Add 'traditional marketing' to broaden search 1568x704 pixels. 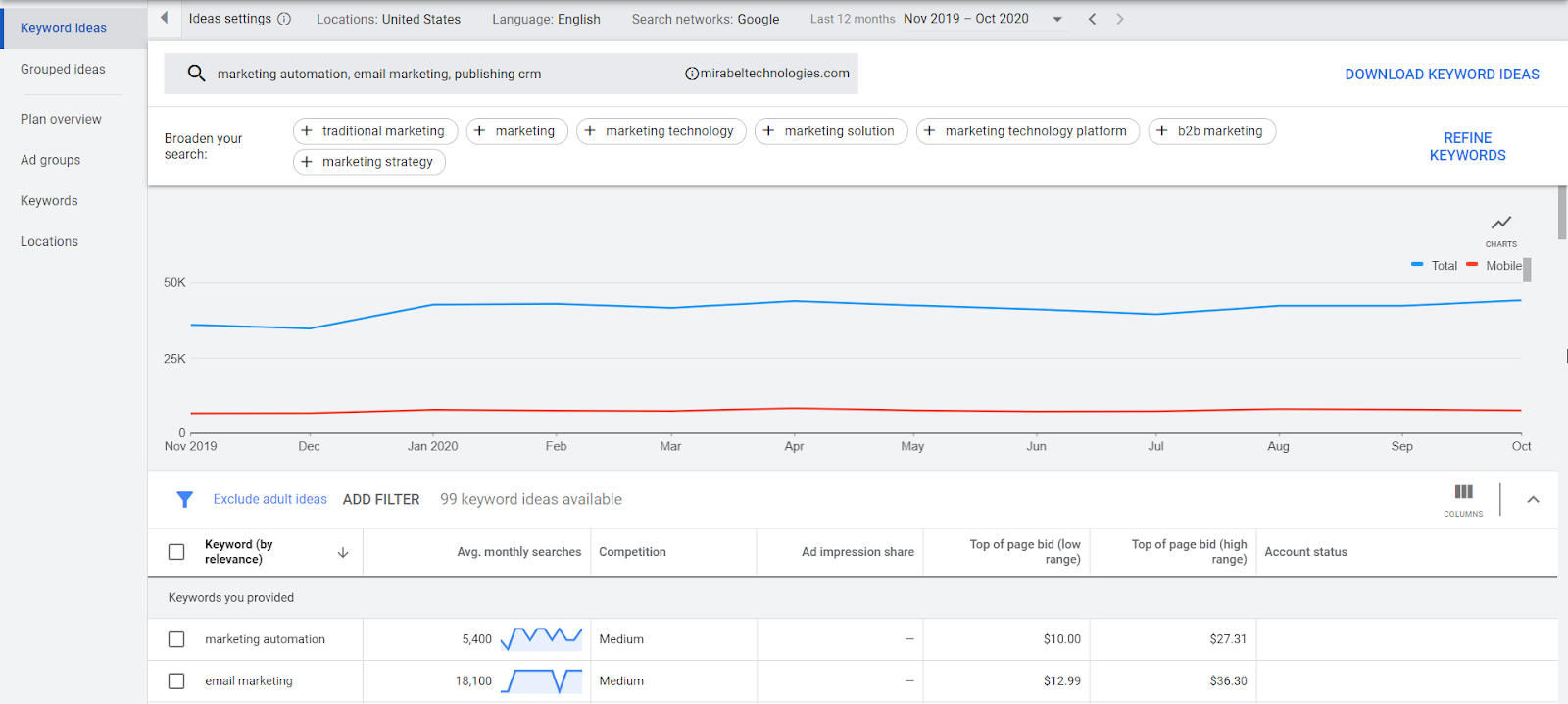(x=373, y=131)
